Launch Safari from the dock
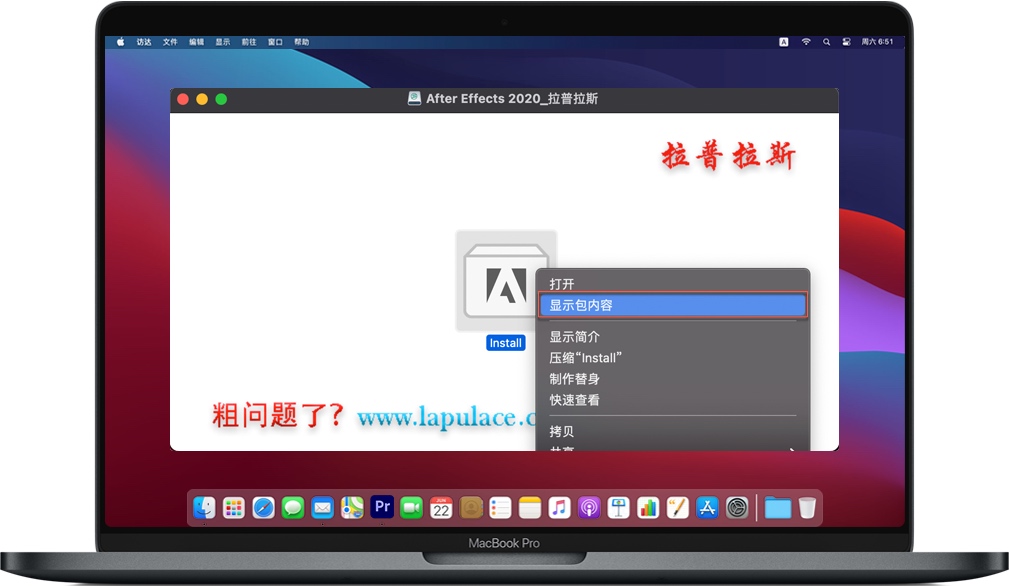 263,508
